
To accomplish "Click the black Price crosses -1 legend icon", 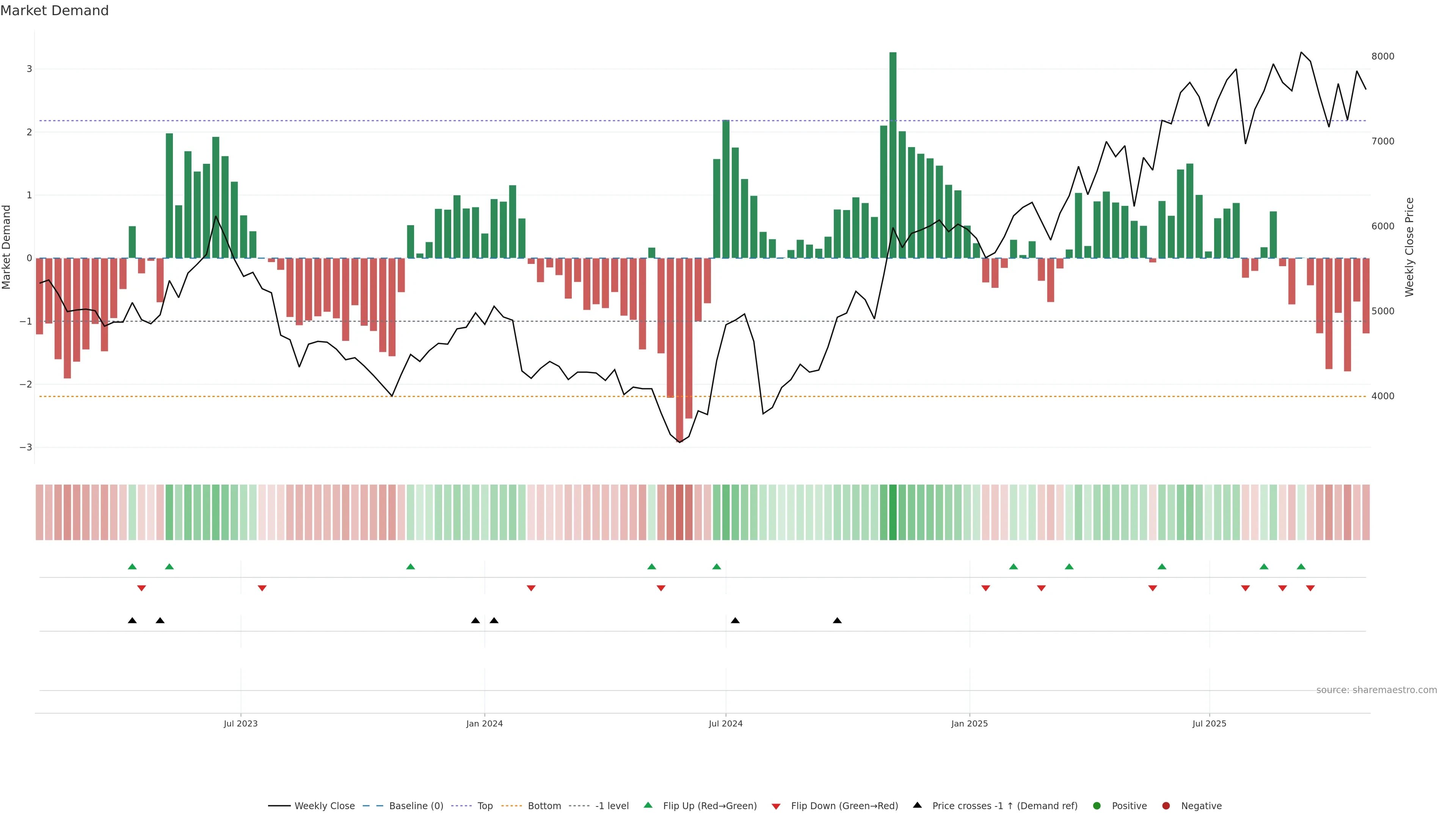I will click(x=917, y=805).
